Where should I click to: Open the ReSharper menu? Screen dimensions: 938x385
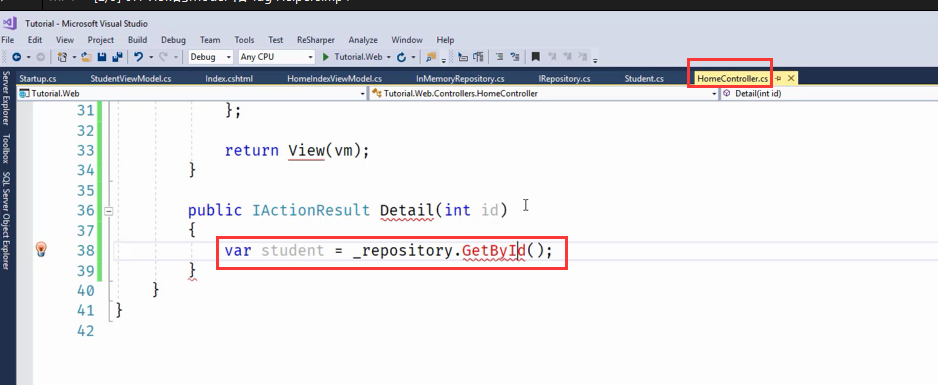click(316, 40)
